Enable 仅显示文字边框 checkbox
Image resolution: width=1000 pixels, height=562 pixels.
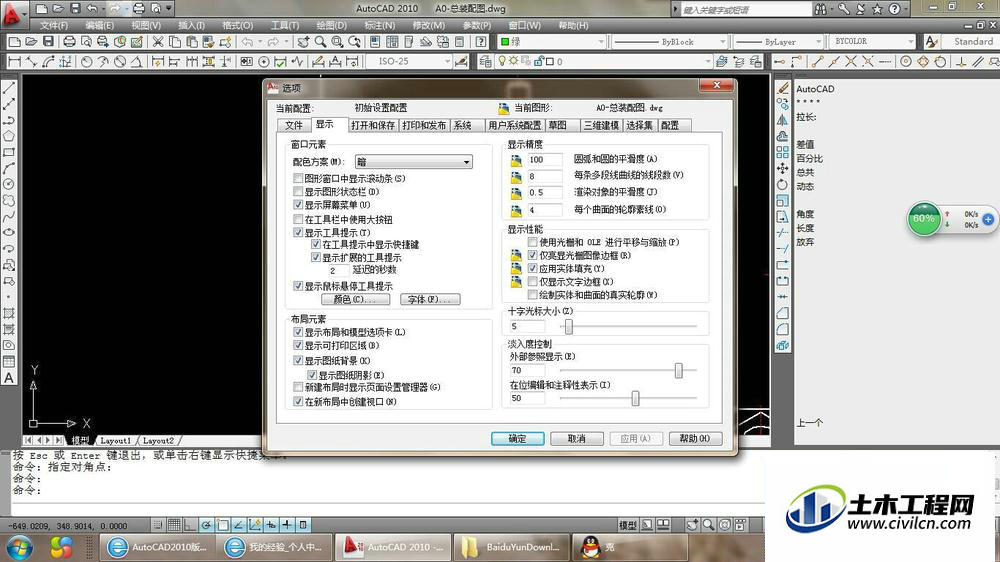click(x=533, y=281)
